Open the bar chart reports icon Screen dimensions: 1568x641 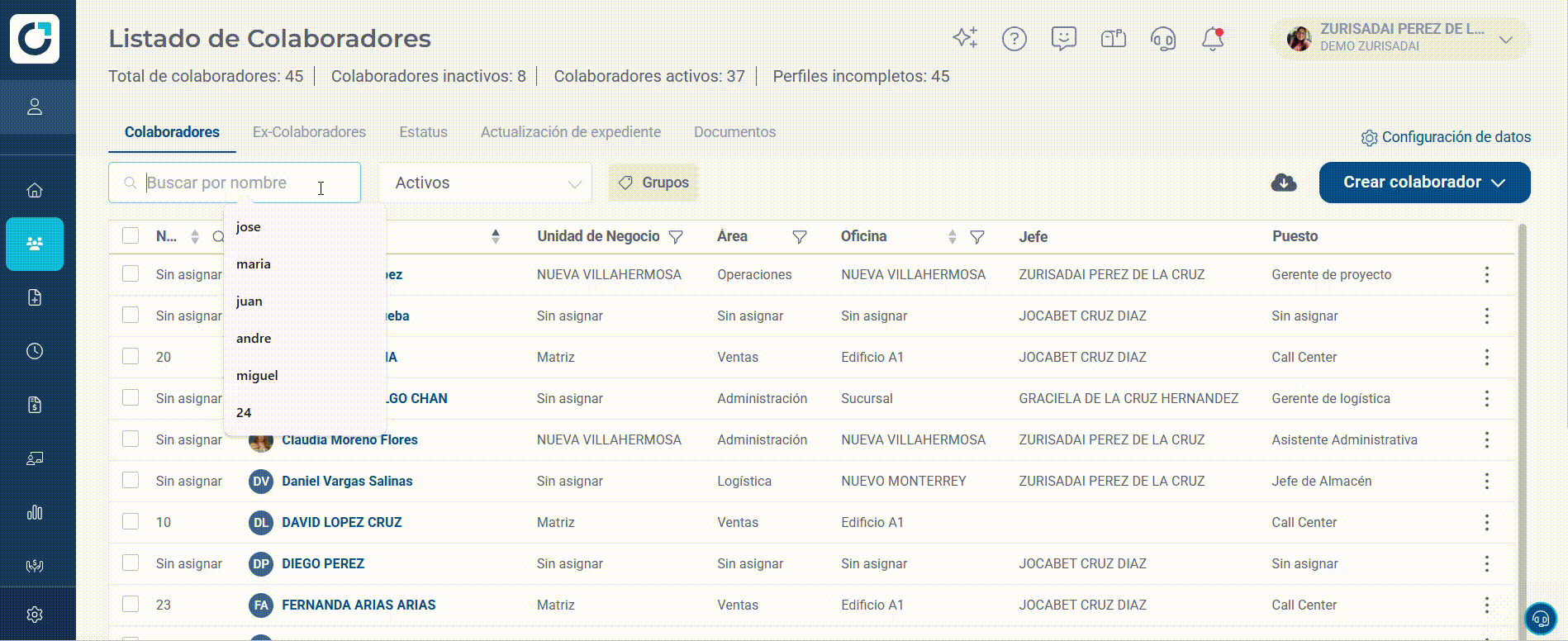coord(35,512)
